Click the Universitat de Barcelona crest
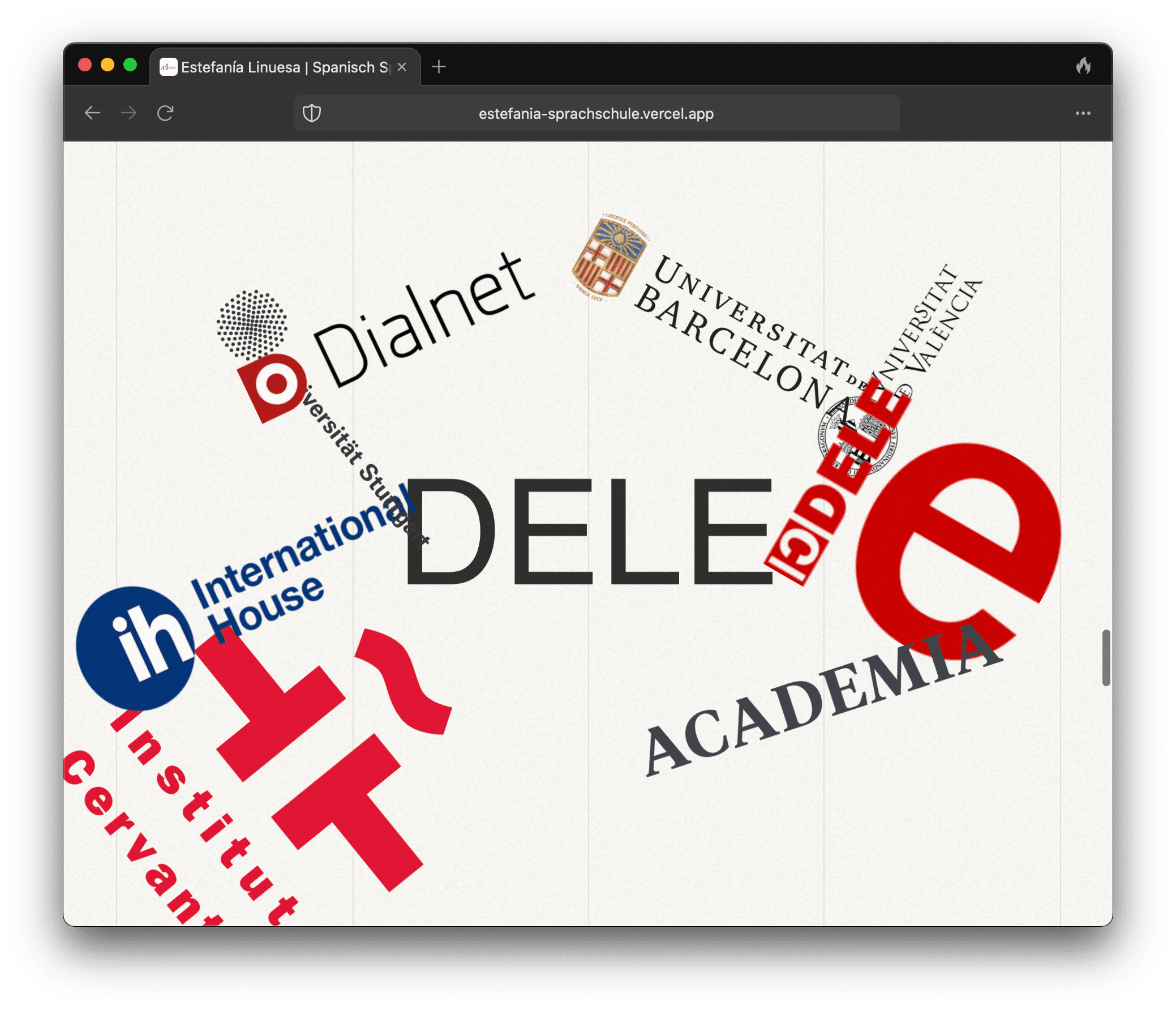 610,258
